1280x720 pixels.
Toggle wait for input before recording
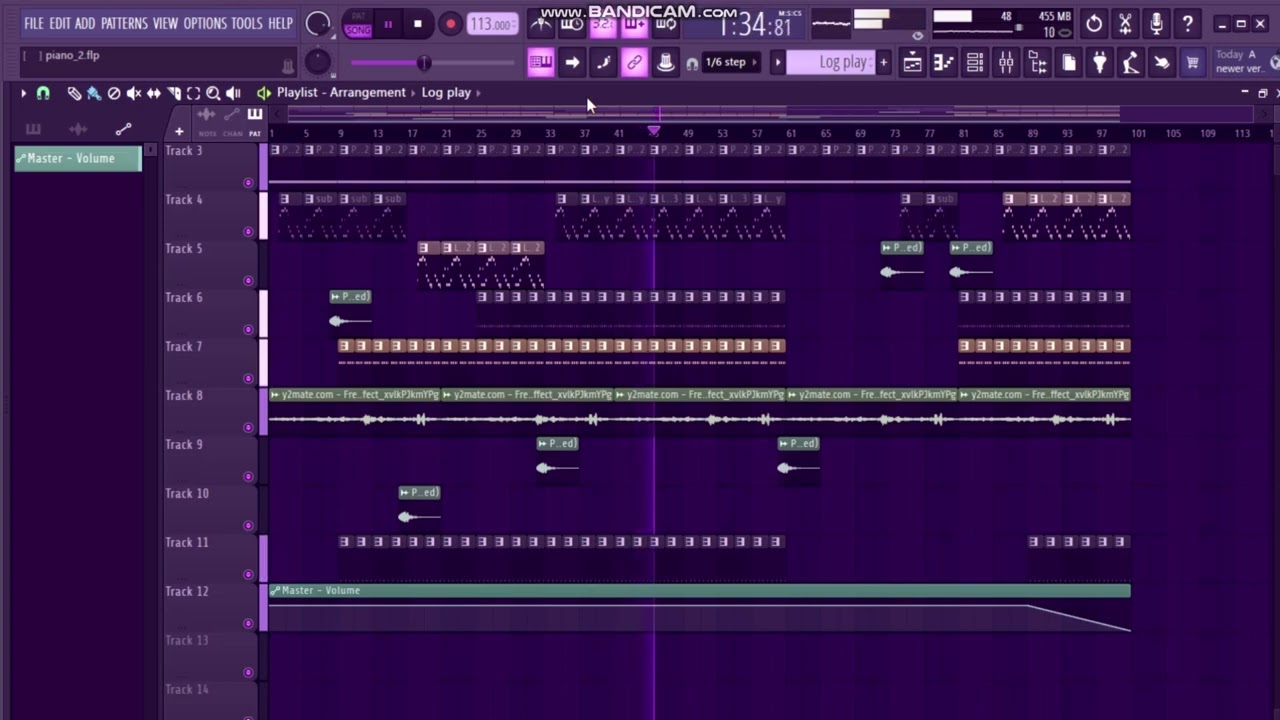pyautogui.click(x=572, y=23)
